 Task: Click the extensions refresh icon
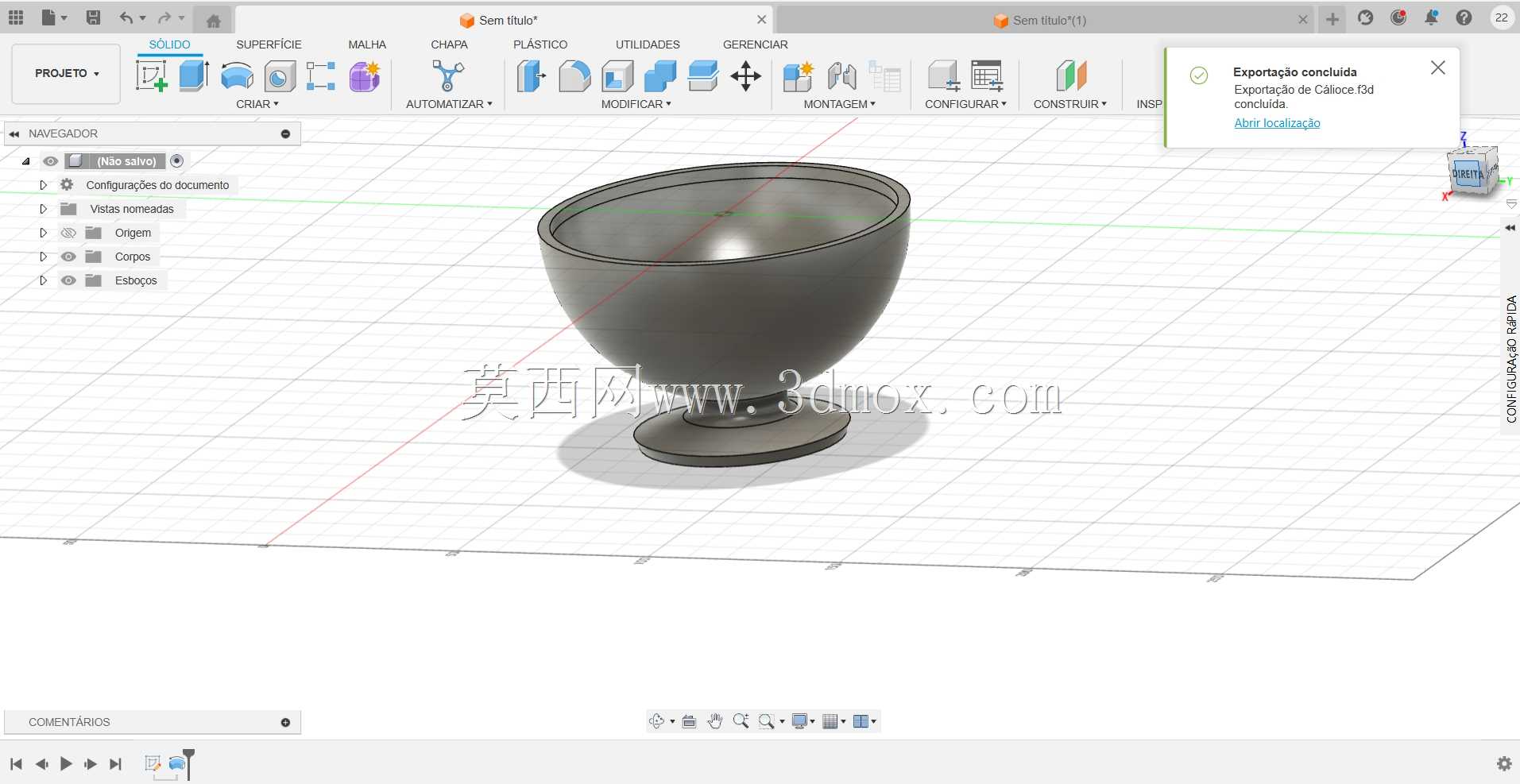pos(1365,17)
